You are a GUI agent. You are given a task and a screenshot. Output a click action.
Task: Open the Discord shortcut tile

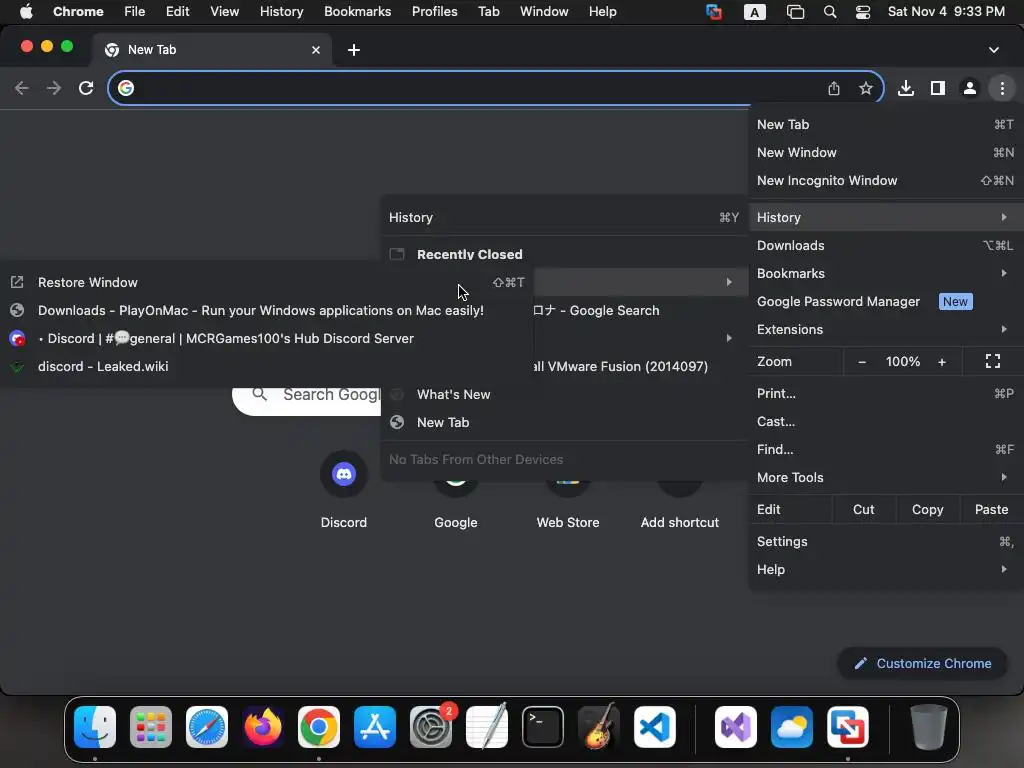pos(344,490)
